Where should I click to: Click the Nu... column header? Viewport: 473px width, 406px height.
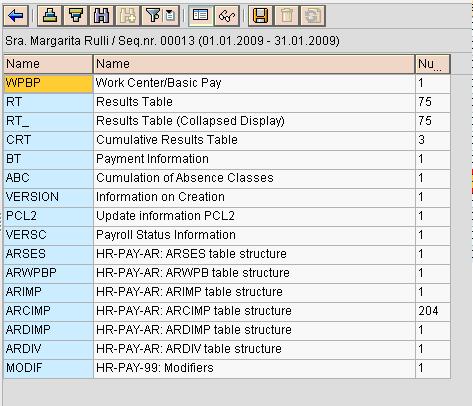pyautogui.click(x=433, y=64)
